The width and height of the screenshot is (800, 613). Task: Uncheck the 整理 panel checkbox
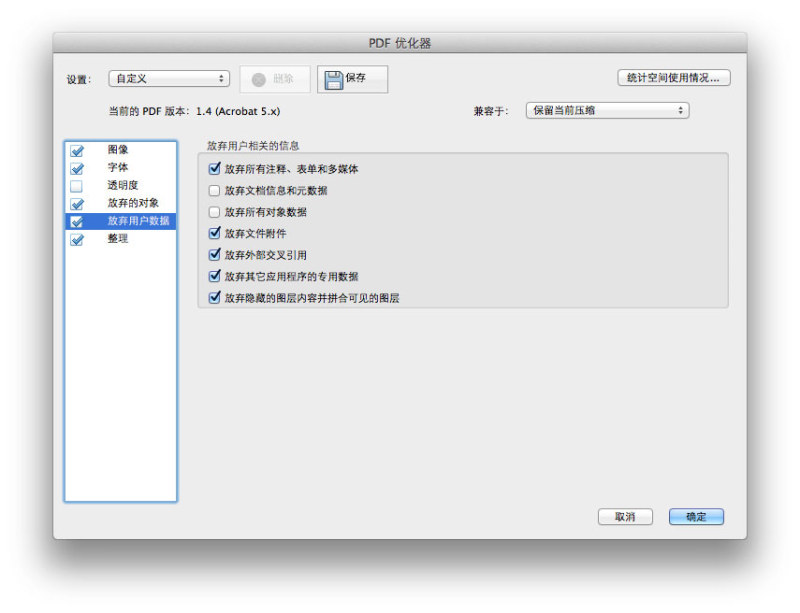[x=77, y=239]
